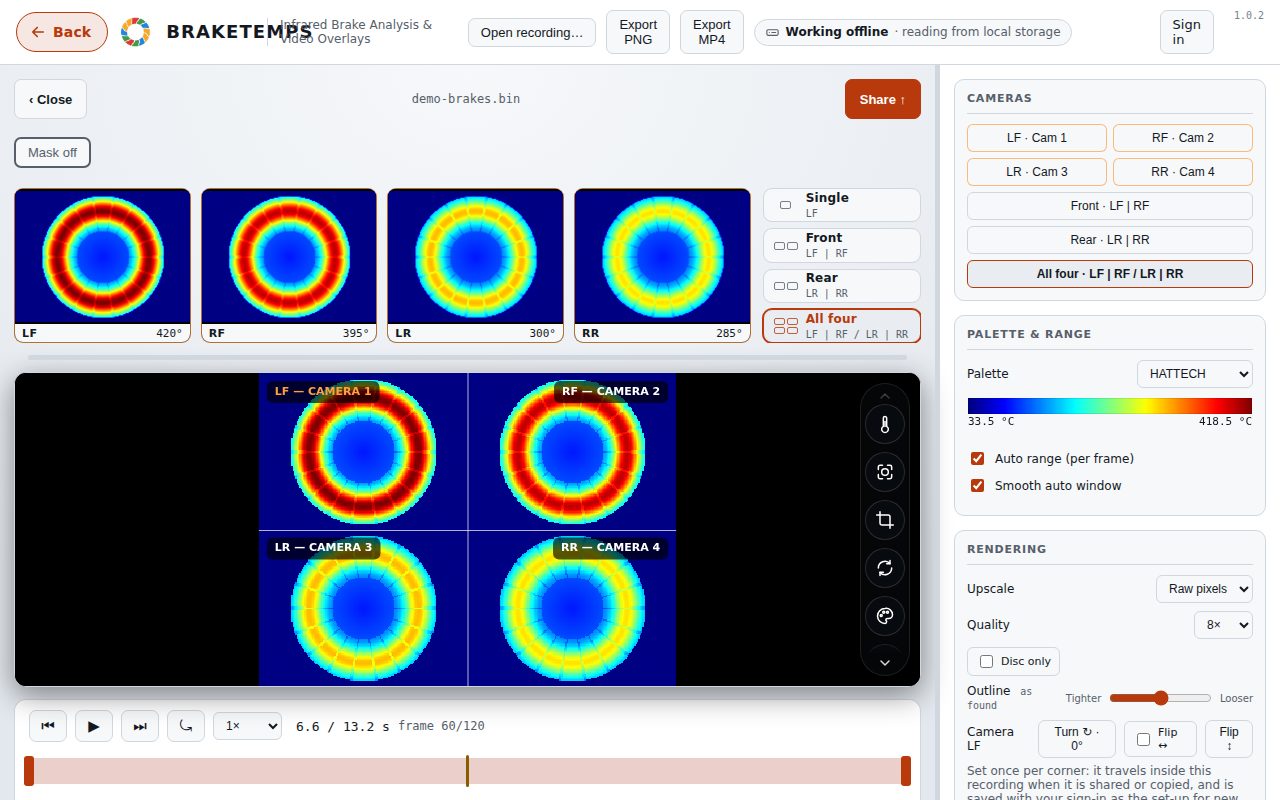Adjust the Outline tighter/looser slider
The width and height of the screenshot is (1280, 800).
(x=1160, y=698)
